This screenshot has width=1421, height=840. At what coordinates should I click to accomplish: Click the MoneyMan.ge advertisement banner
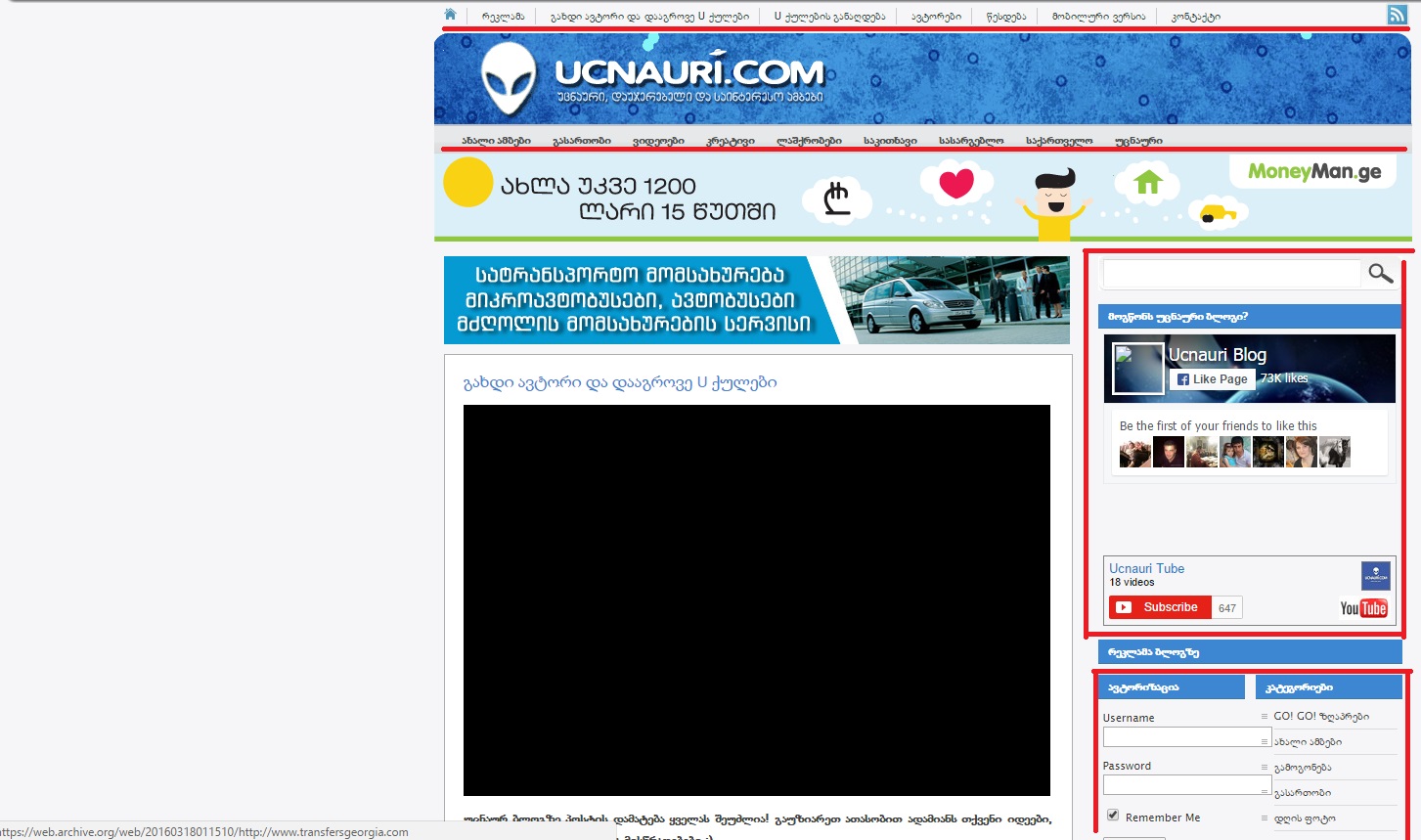[x=923, y=198]
